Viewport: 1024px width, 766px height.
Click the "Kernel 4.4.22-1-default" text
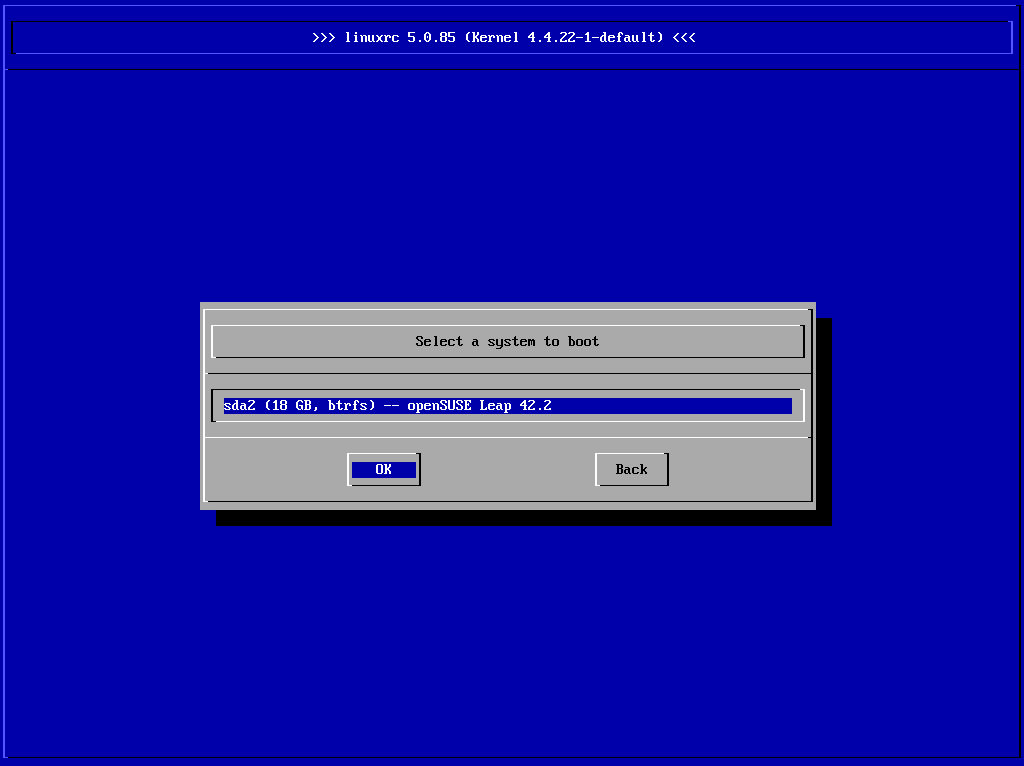click(567, 38)
